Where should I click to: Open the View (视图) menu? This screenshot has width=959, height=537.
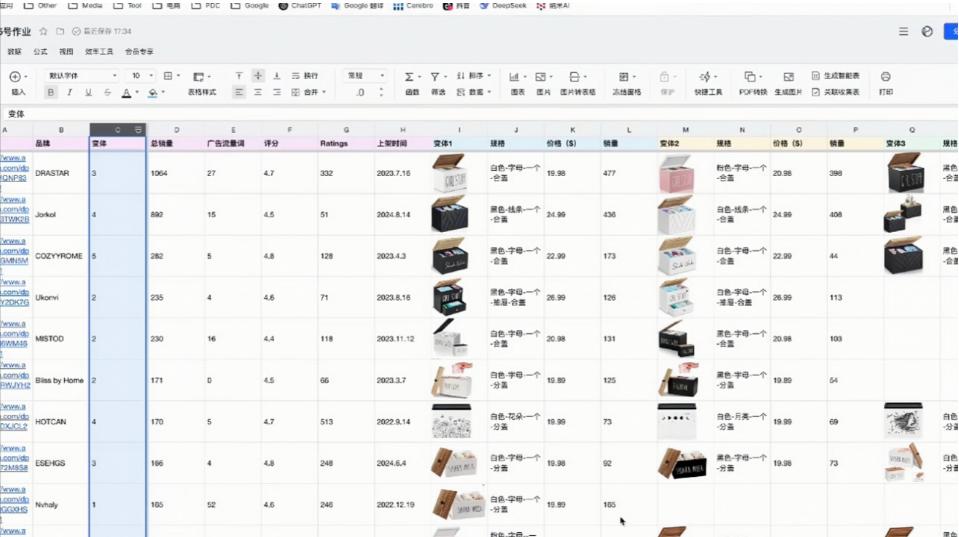point(66,52)
